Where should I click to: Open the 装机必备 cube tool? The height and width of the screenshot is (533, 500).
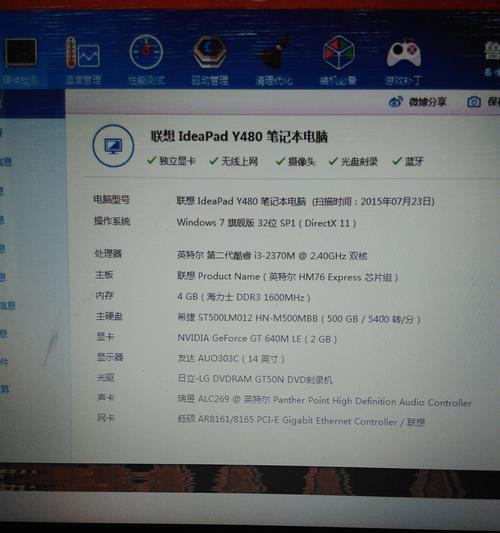(338, 60)
